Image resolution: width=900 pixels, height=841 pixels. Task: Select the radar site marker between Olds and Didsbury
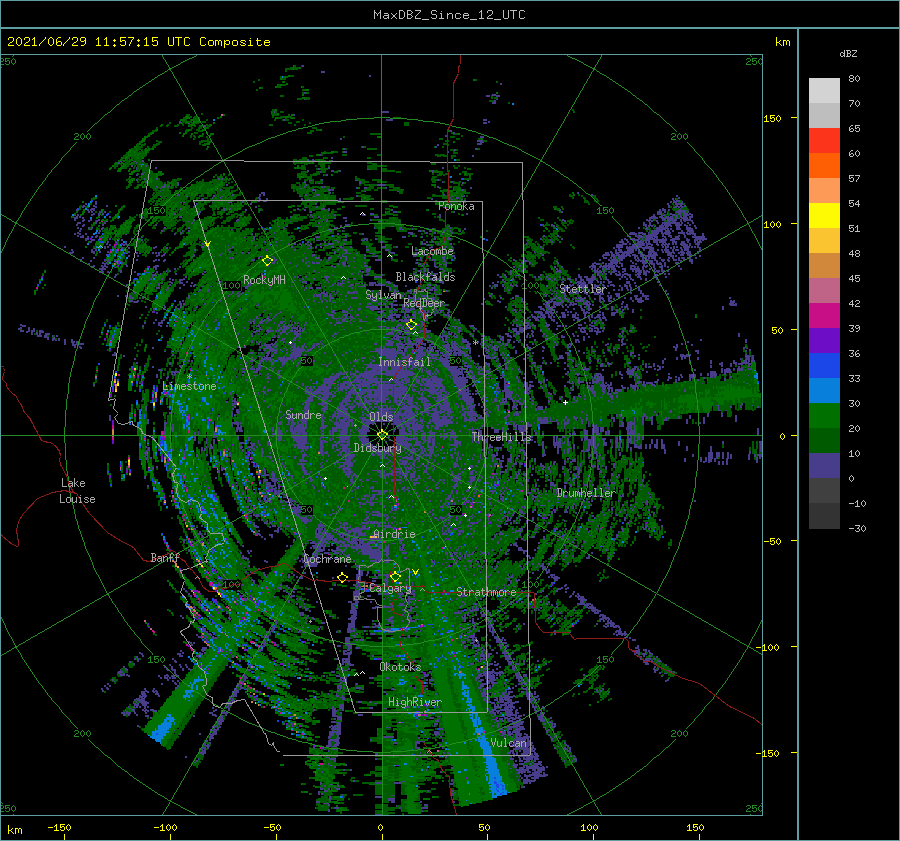tap(382, 435)
